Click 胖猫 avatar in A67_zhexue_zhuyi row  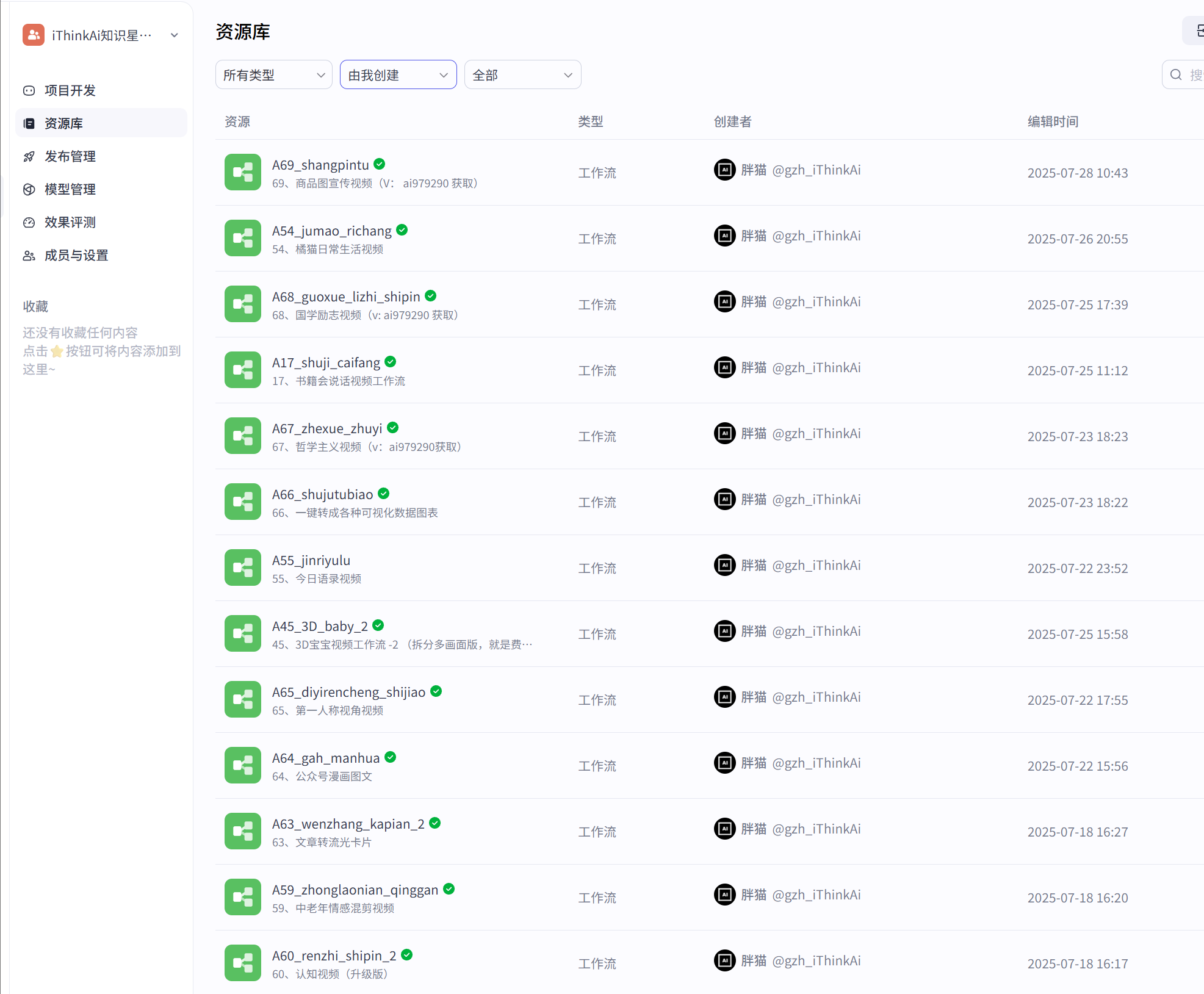724,433
